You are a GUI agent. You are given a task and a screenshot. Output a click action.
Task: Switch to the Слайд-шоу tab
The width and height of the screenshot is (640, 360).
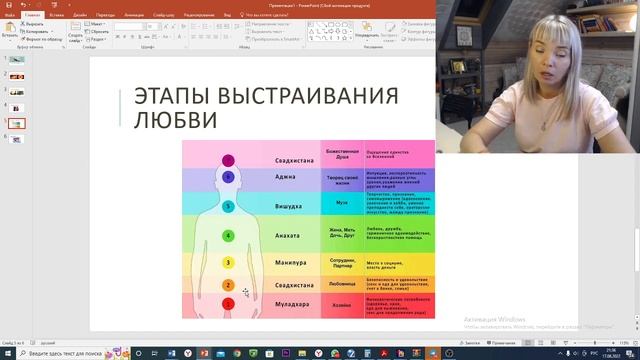[x=164, y=15]
